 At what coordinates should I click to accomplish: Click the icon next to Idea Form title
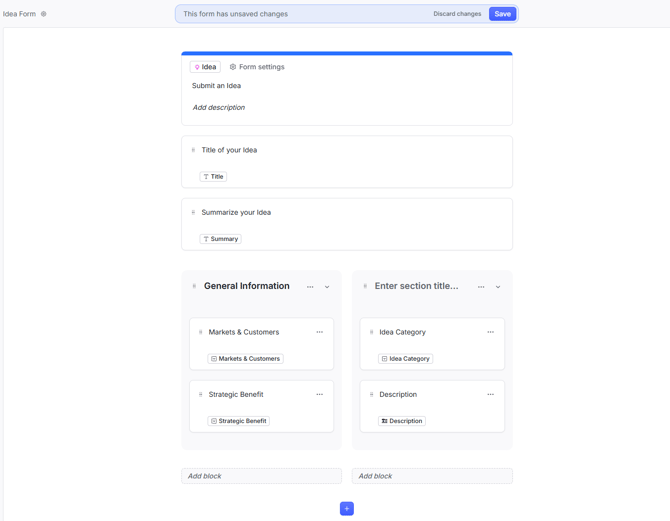click(x=44, y=14)
